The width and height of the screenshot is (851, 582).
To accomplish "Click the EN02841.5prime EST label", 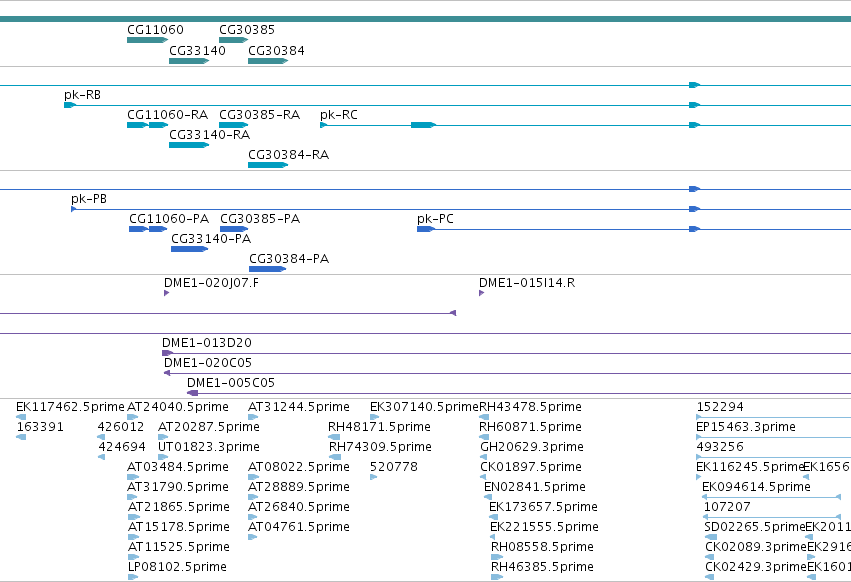I will 535,488.
